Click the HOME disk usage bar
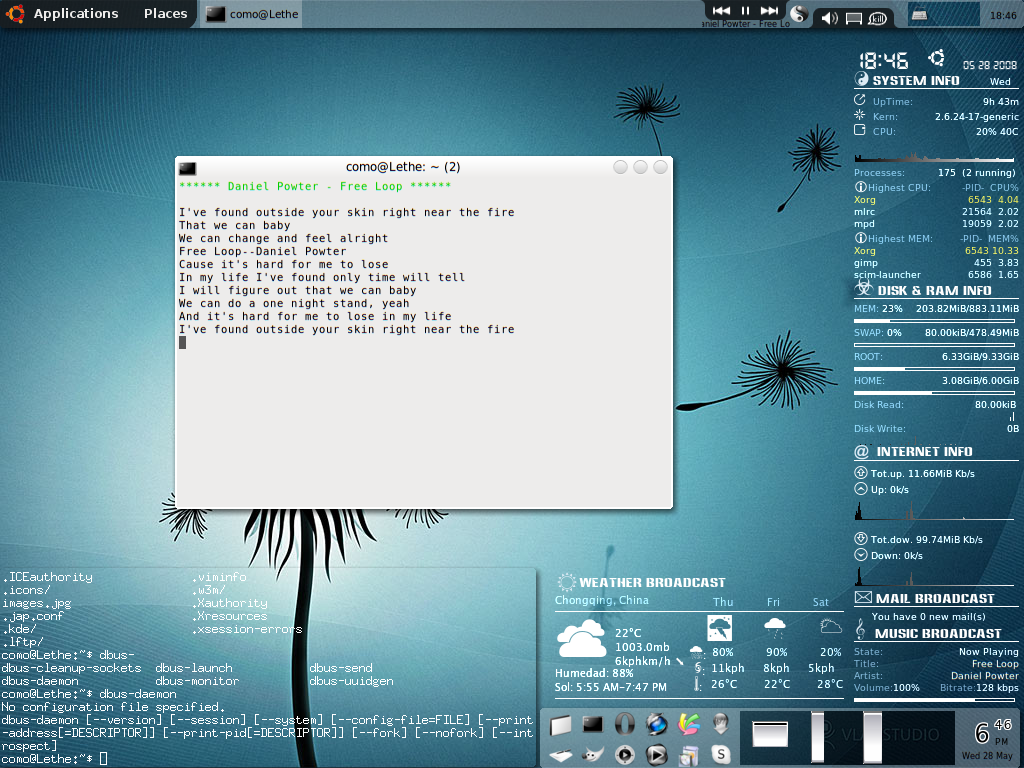This screenshot has height=768, width=1024. pyautogui.click(x=936, y=393)
